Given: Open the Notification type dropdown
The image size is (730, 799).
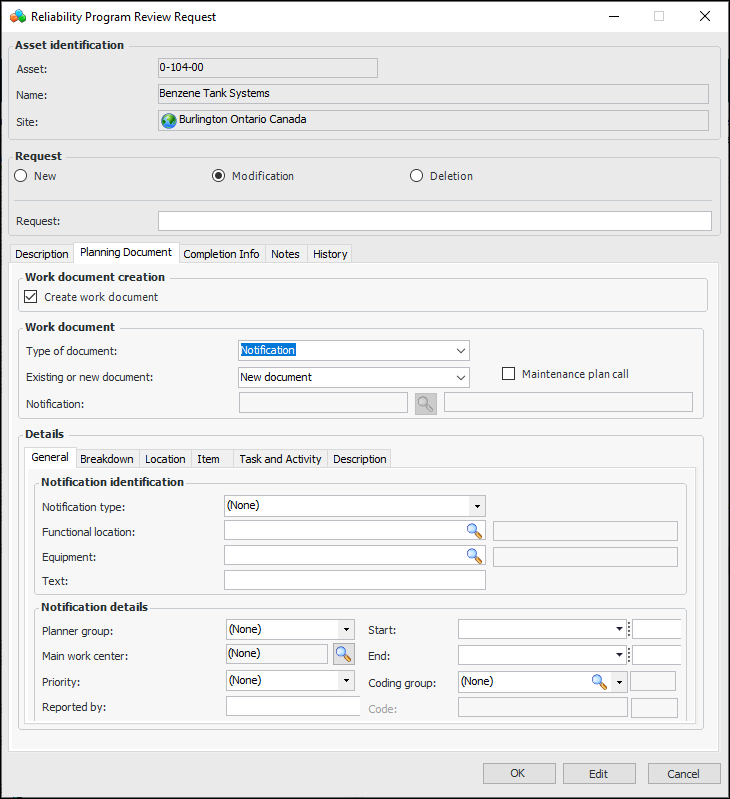Looking at the screenshot, I should point(477,506).
